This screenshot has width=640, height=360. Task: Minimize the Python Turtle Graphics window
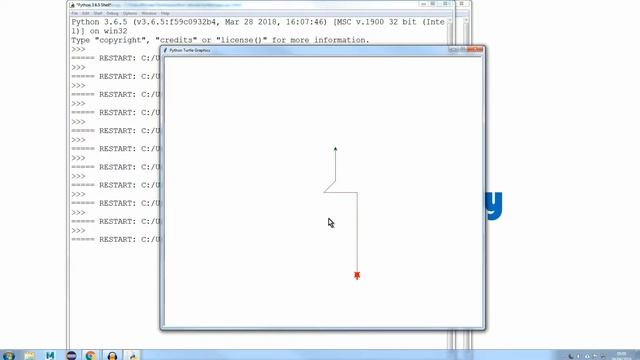[453, 50]
